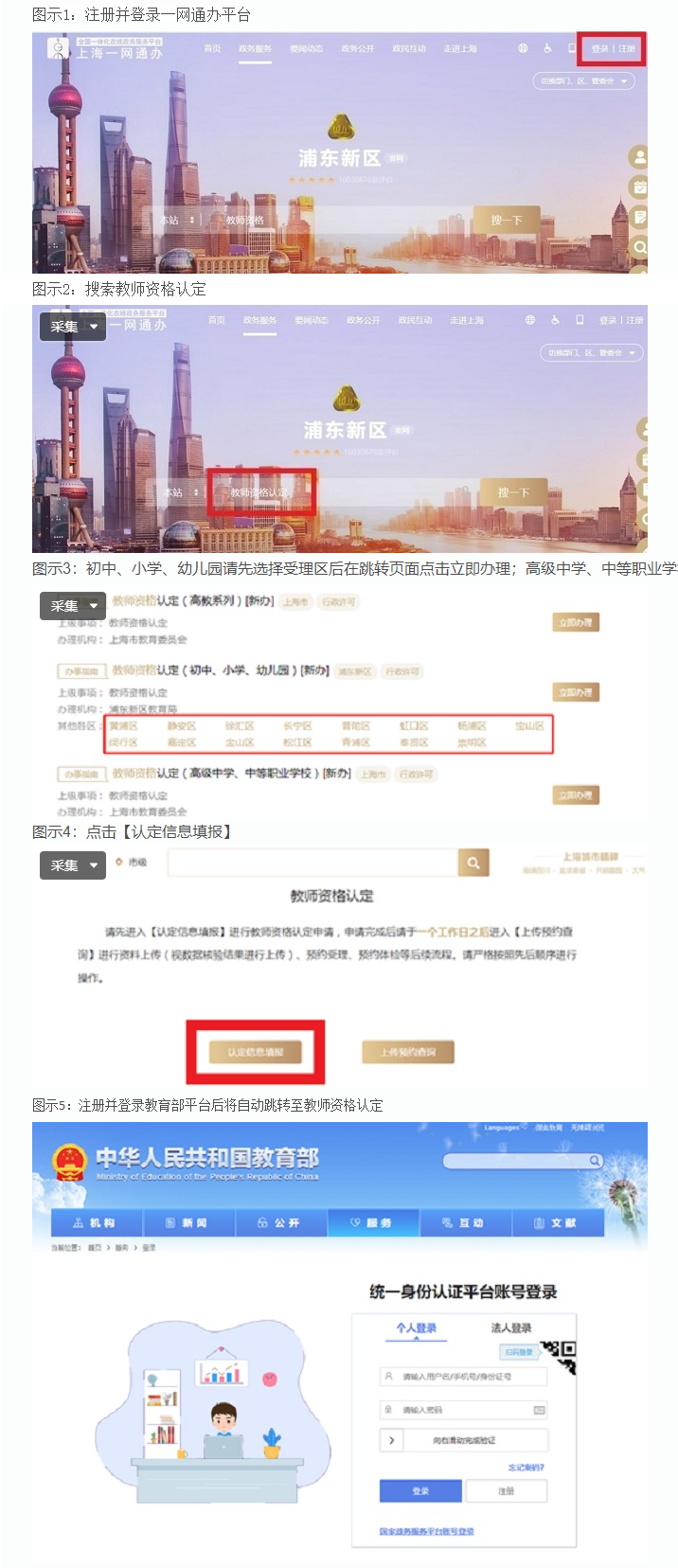The width and height of the screenshot is (678, 1568).
Task: Select the 个人登录 tab
Action: (x=417, y=1327)
